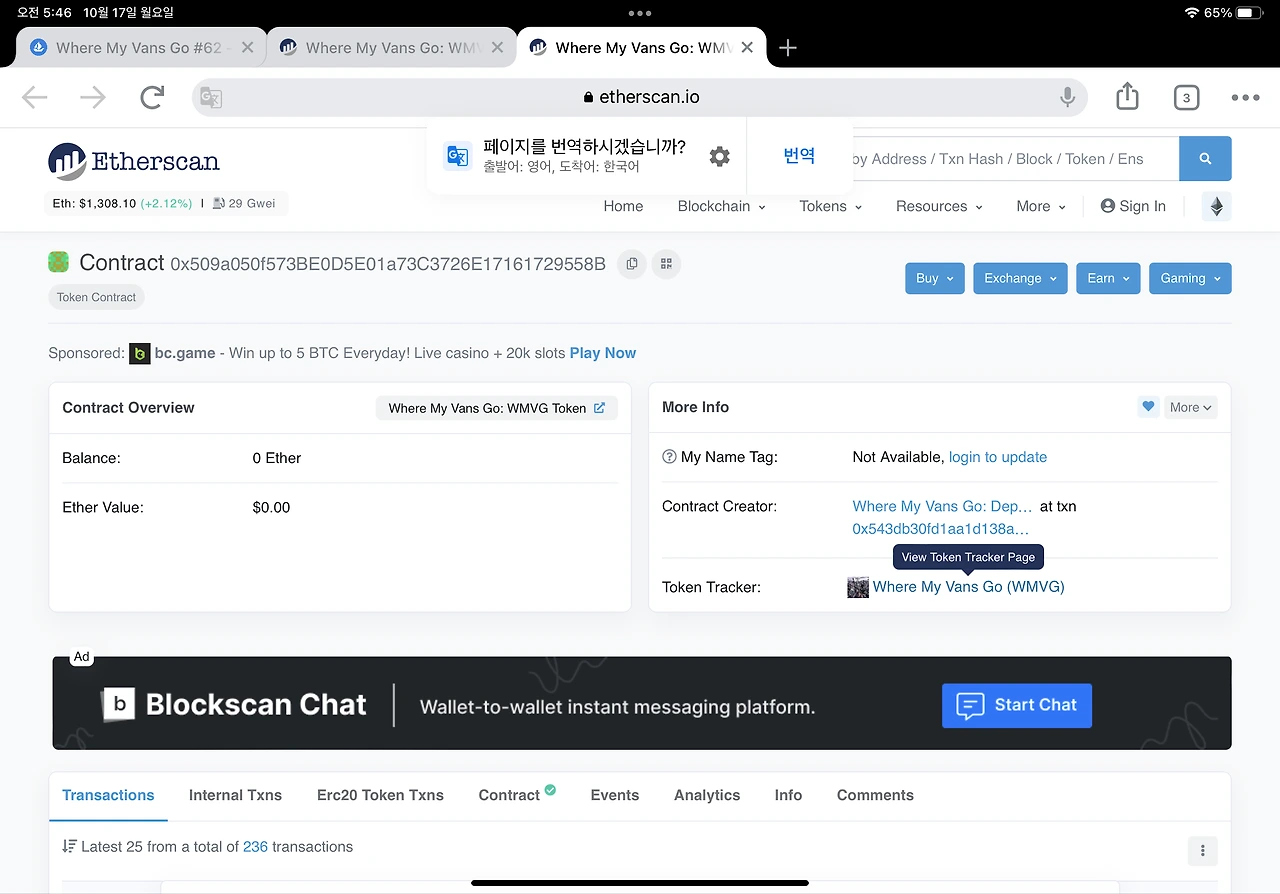
Task: Click the green contract identicon
Action: tap(58, 262)
